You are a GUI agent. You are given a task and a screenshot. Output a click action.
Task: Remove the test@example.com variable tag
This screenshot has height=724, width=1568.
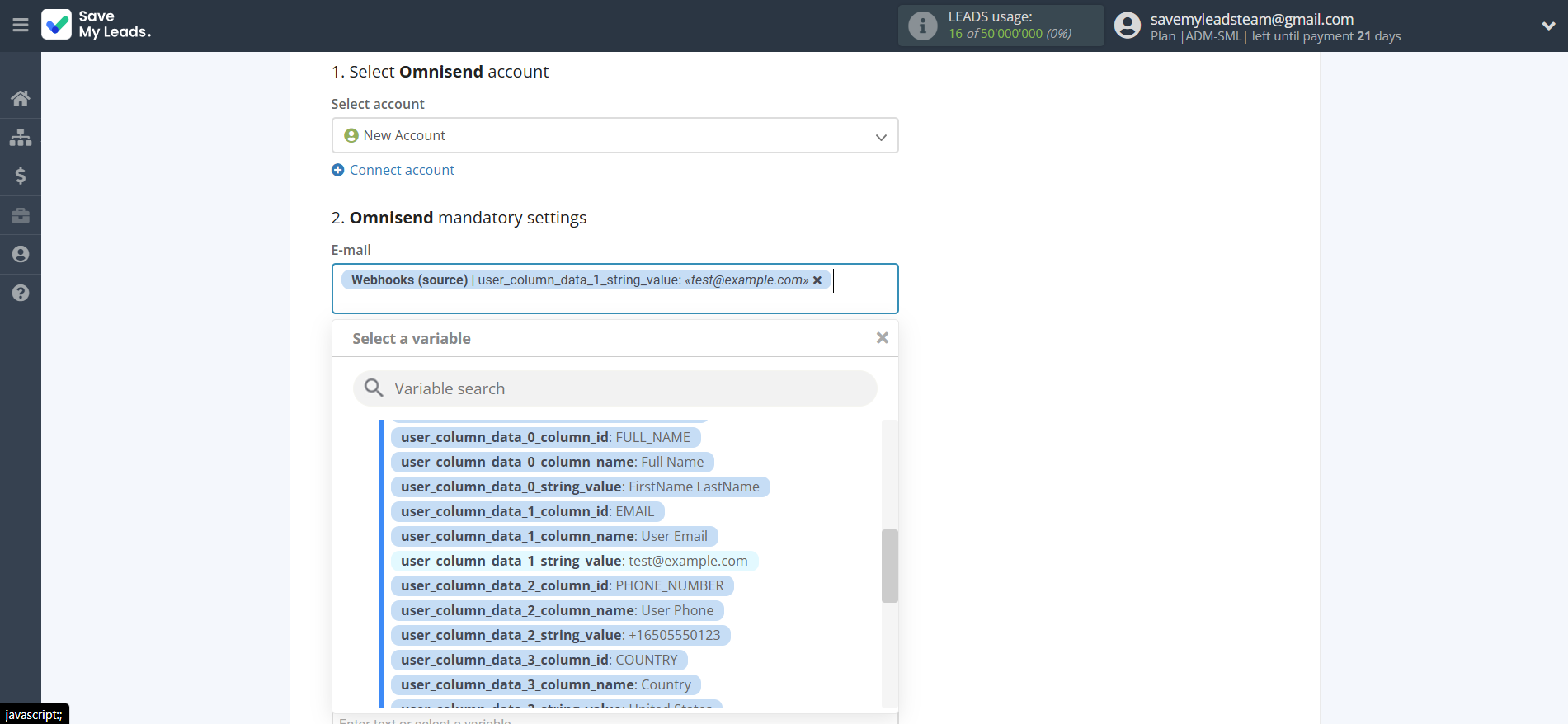817,280
